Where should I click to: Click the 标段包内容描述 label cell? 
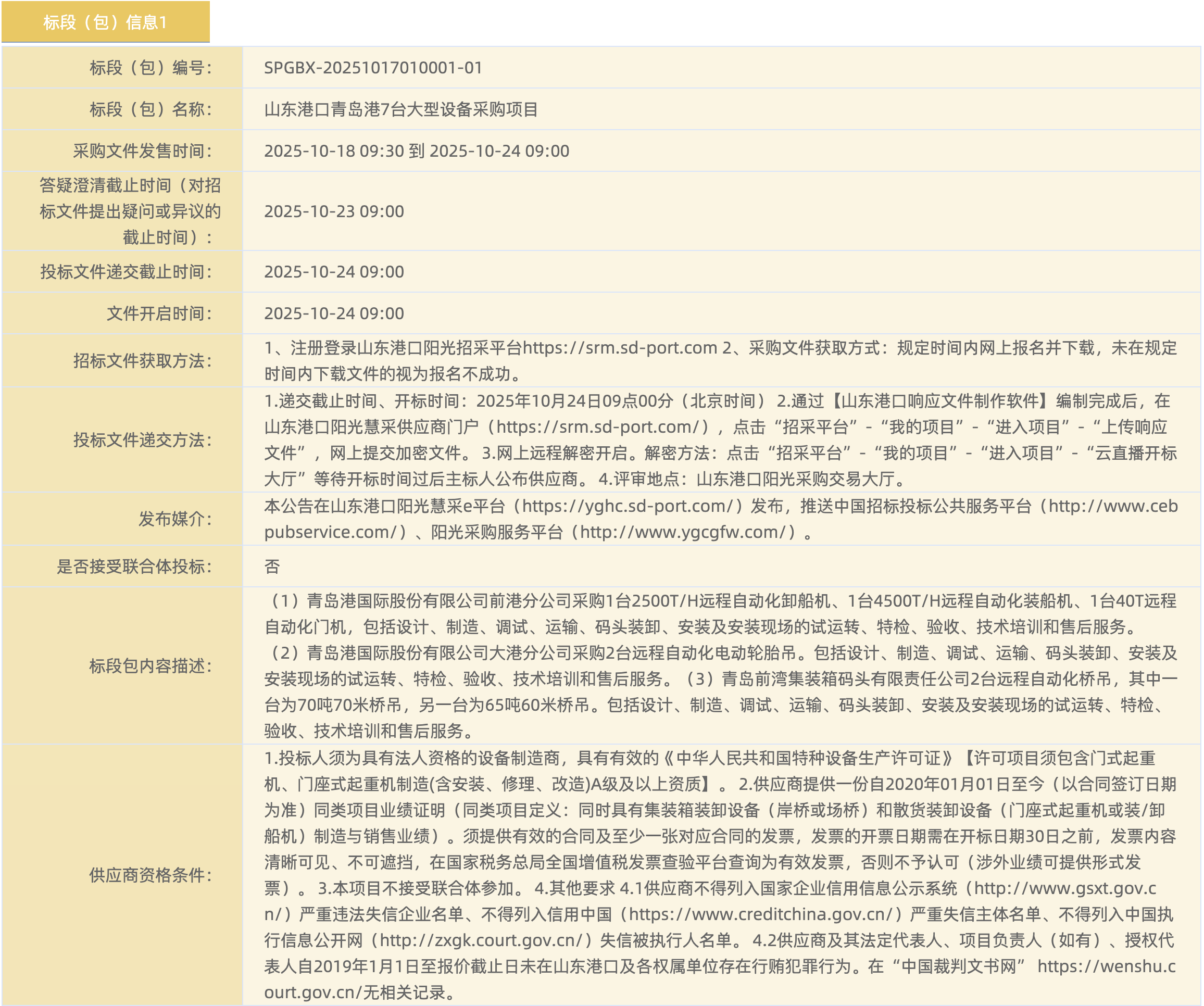150,665
